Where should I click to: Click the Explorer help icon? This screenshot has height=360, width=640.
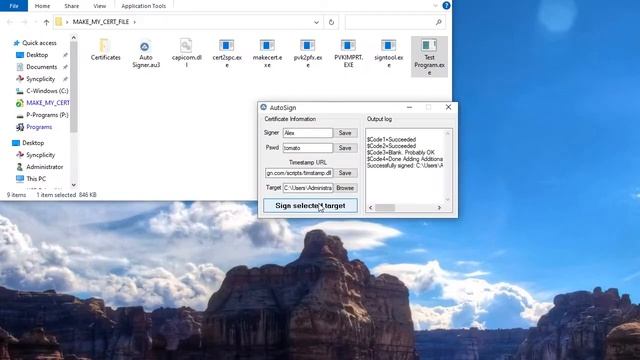(446, 6)
